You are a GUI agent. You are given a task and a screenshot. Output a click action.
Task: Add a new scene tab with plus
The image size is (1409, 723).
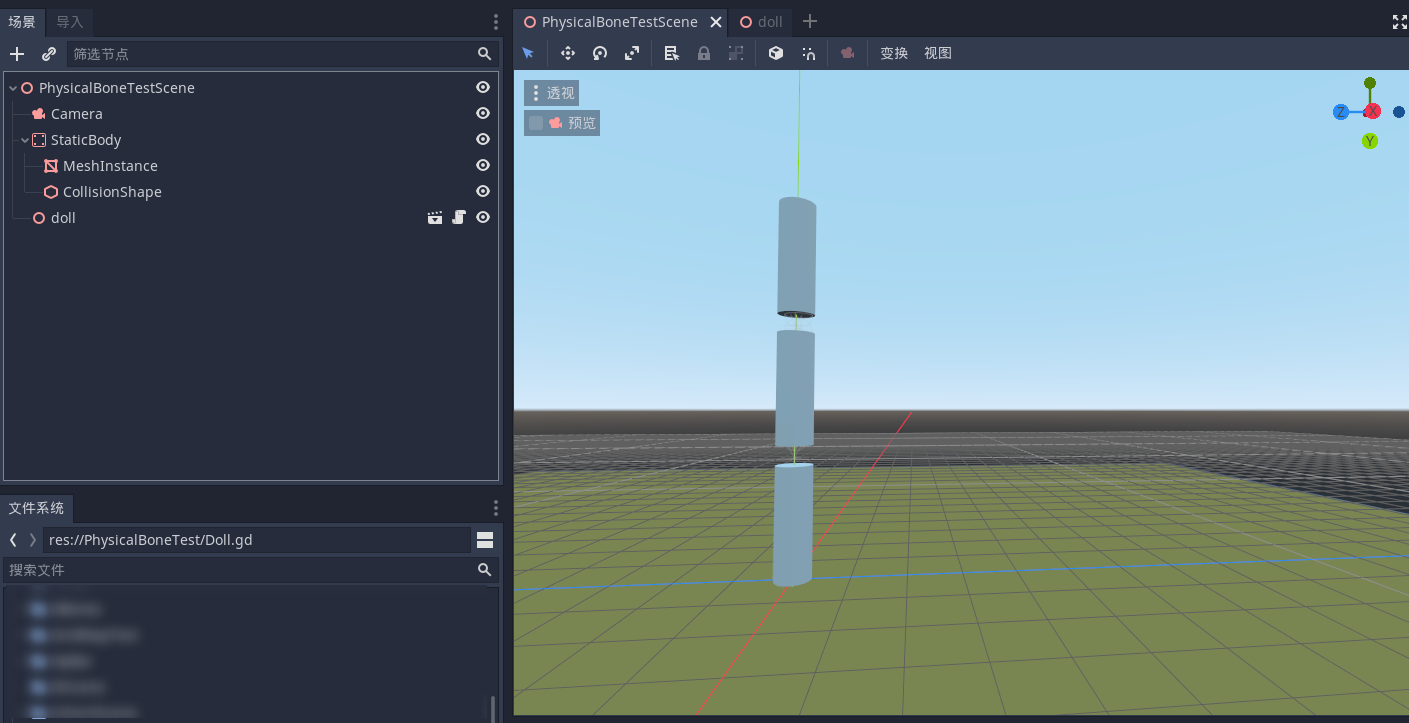810,21
